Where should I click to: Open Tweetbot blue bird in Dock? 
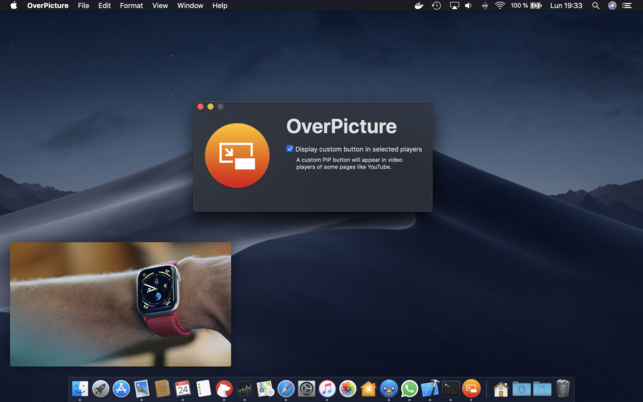389,388
